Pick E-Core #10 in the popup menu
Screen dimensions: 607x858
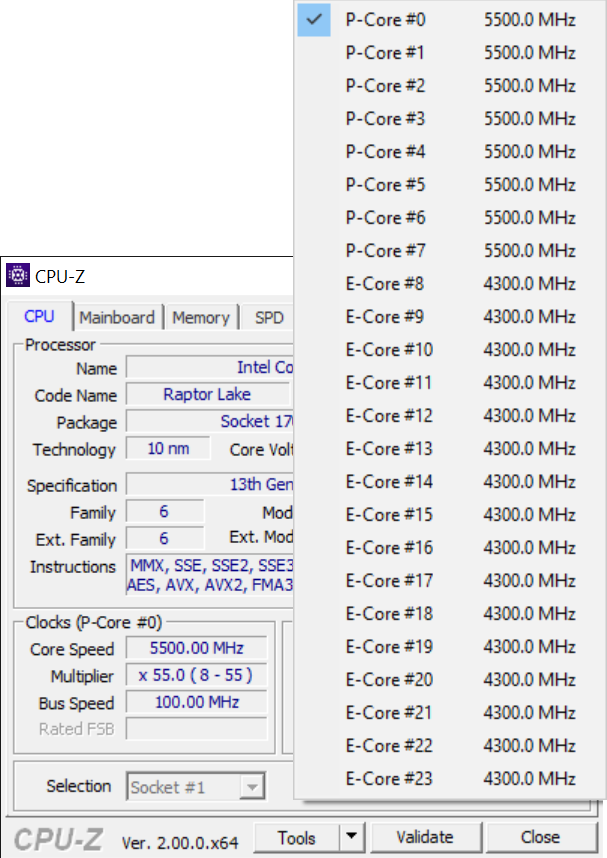449,350
